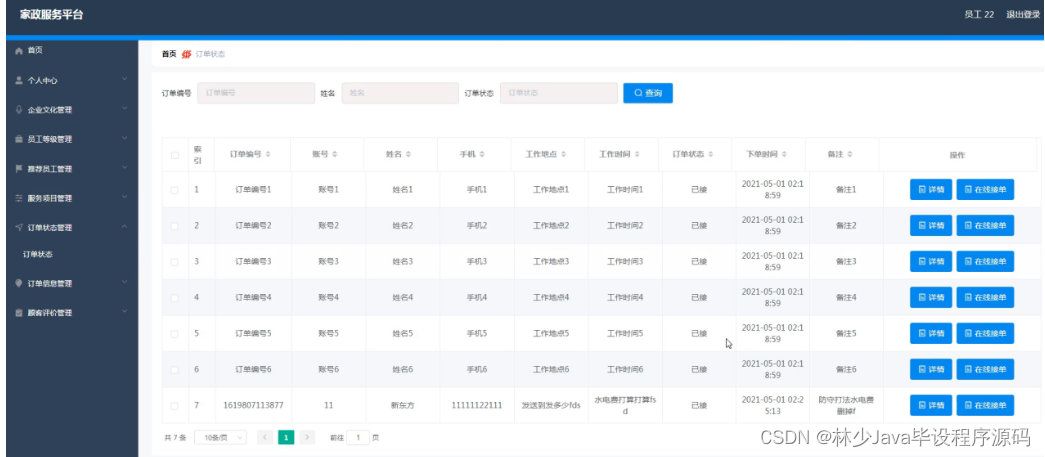The width and height of the screenshot is (1045, 457).
Task: Expand the 顾客评价管理 menu chevron
Action: point(125,312)
